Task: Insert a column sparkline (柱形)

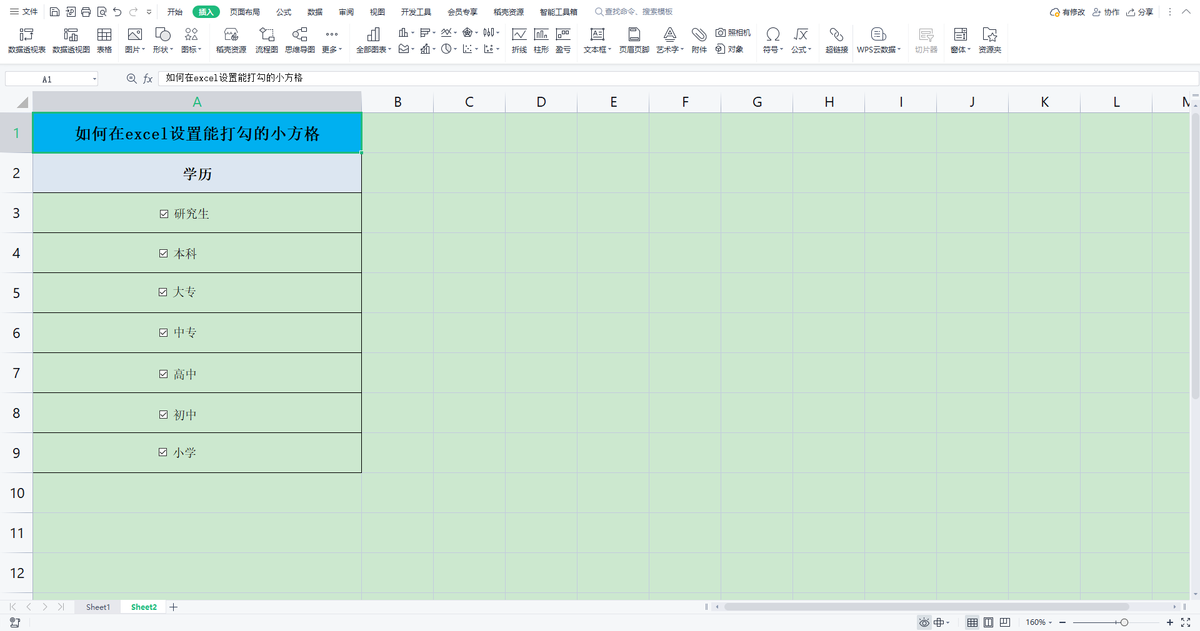Action: click(541, 40)
